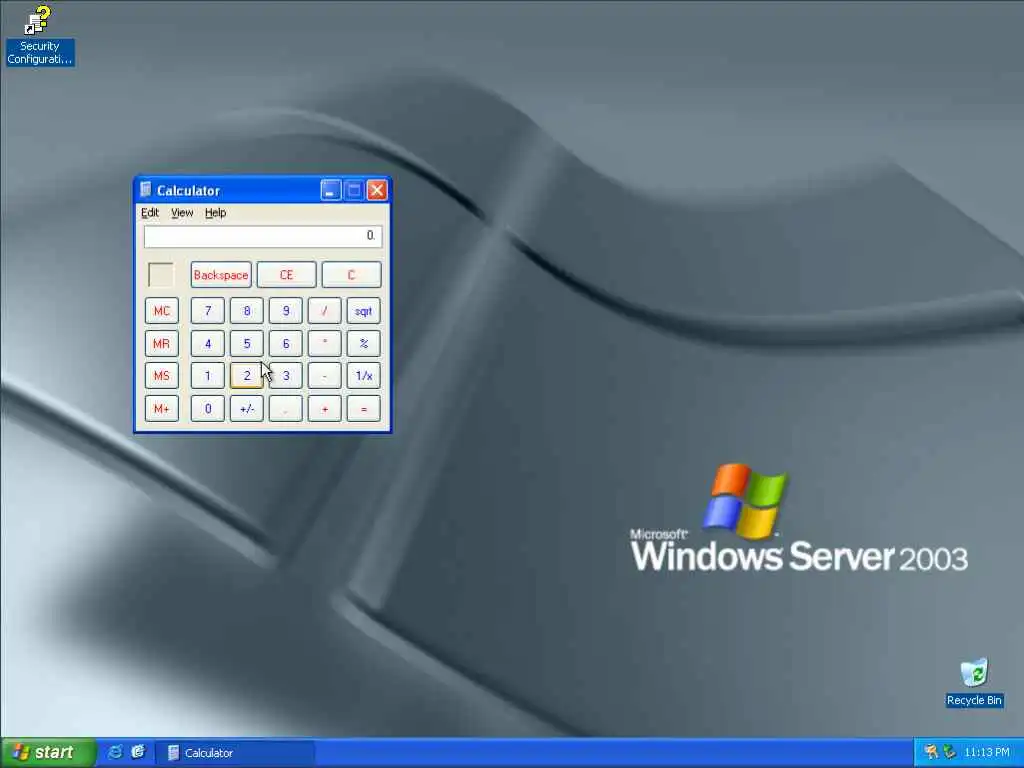Click the calculator display field
This screenshot has width=1024, height=768.
(263, 236)
